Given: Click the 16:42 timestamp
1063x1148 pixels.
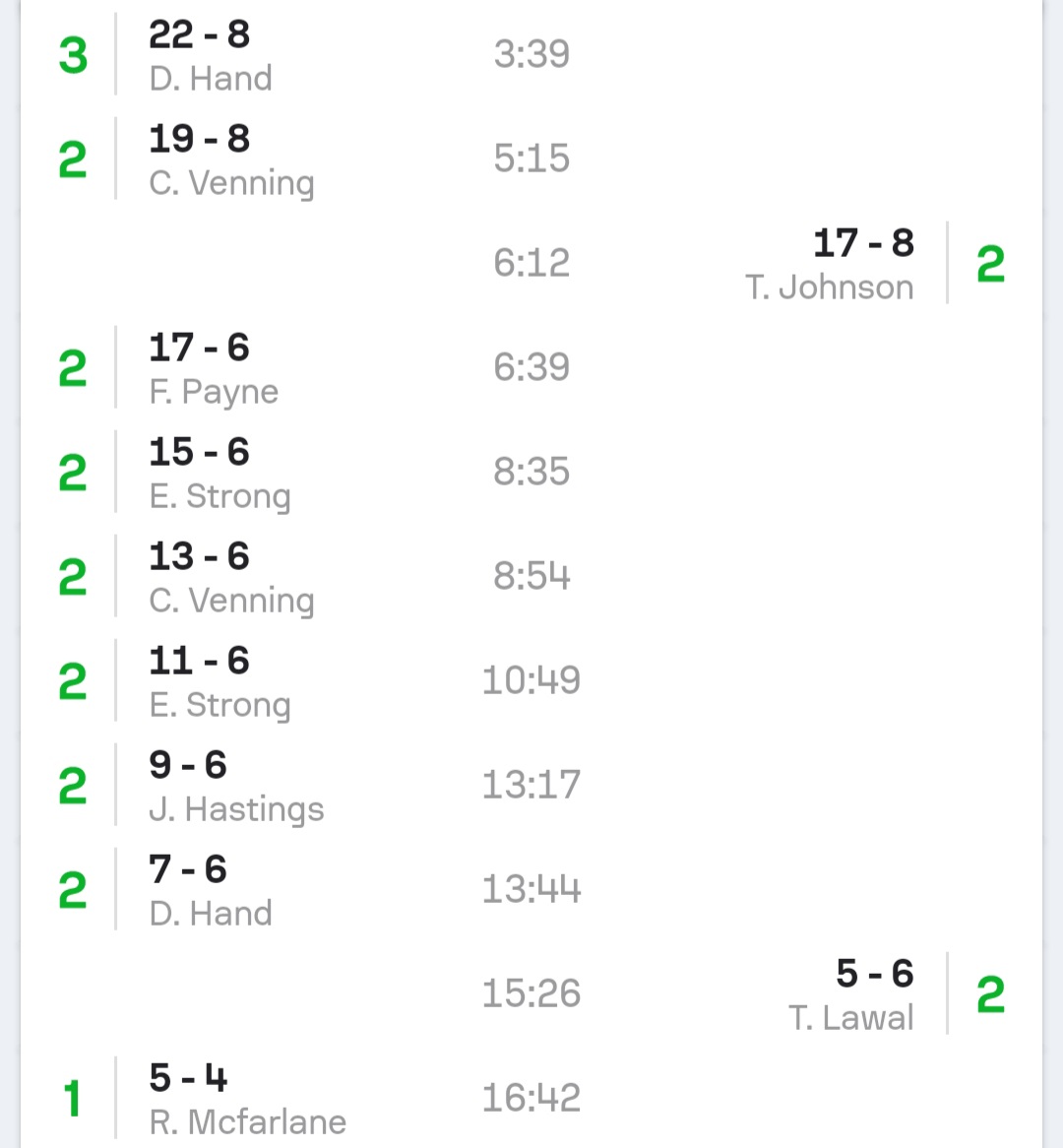Looking at the screenshot, I should pos(531,1098).
